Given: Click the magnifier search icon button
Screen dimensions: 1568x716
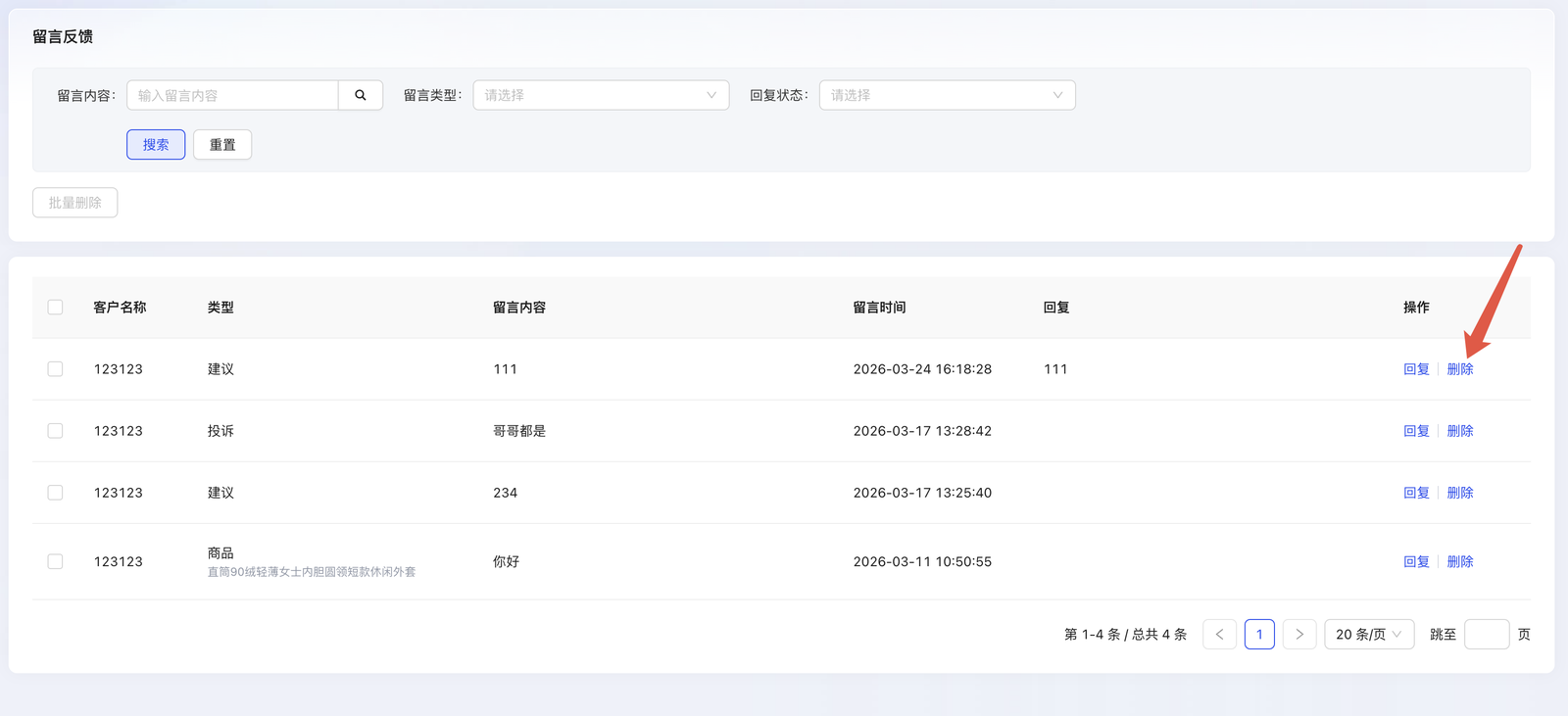Looking at the screenshot, I should (x=361, y=95).
